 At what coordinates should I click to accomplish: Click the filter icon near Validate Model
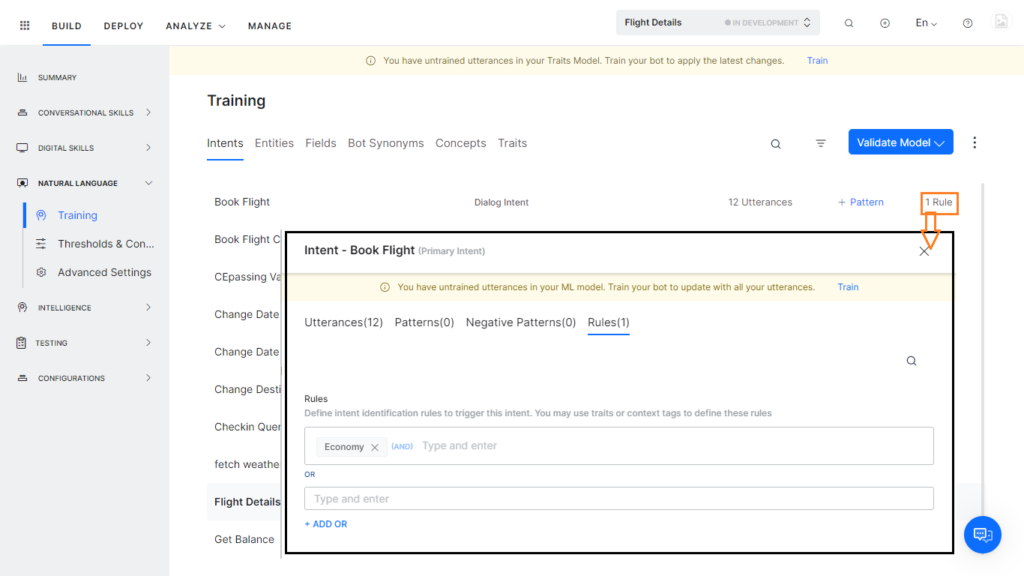[x=821, y=143]
